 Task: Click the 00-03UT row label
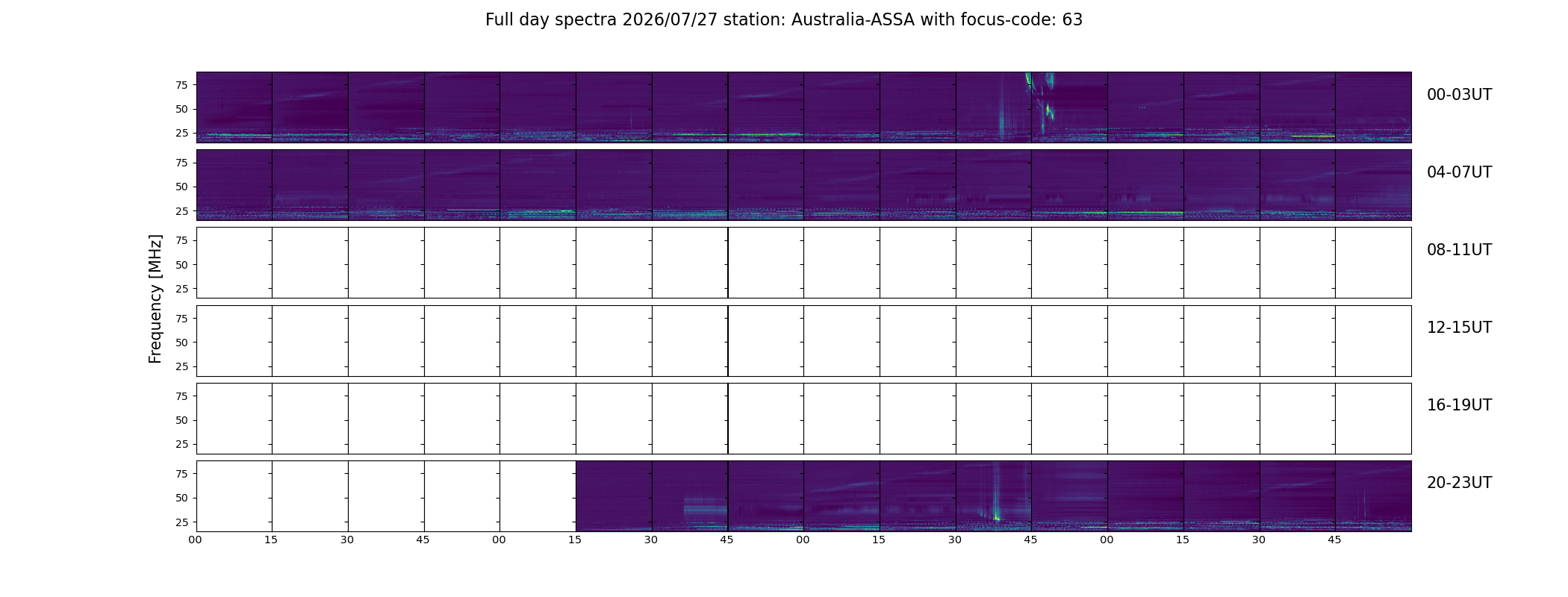coord(1459,95)
